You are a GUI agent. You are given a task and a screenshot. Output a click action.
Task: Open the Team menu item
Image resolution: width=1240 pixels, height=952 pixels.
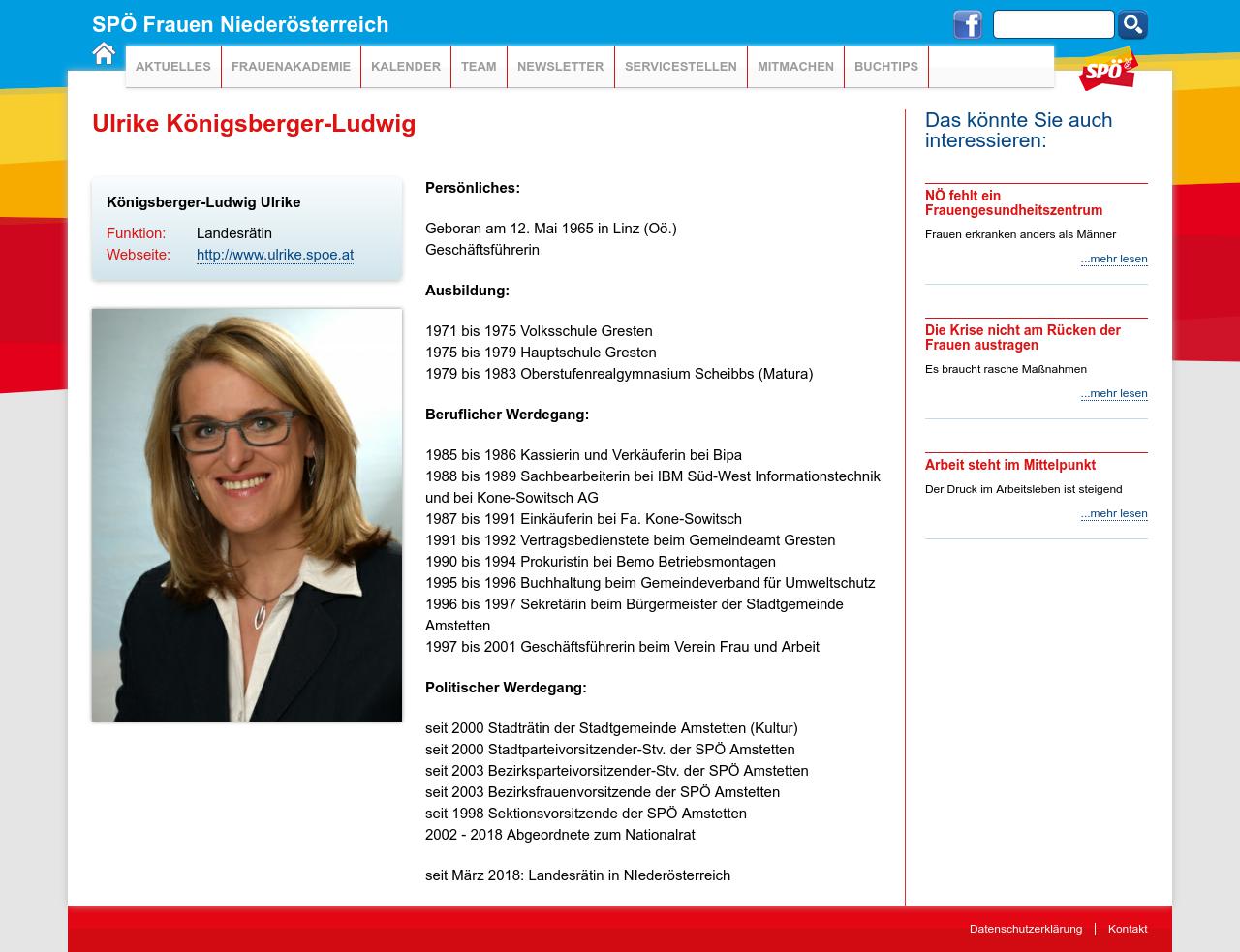coord(479,67)
